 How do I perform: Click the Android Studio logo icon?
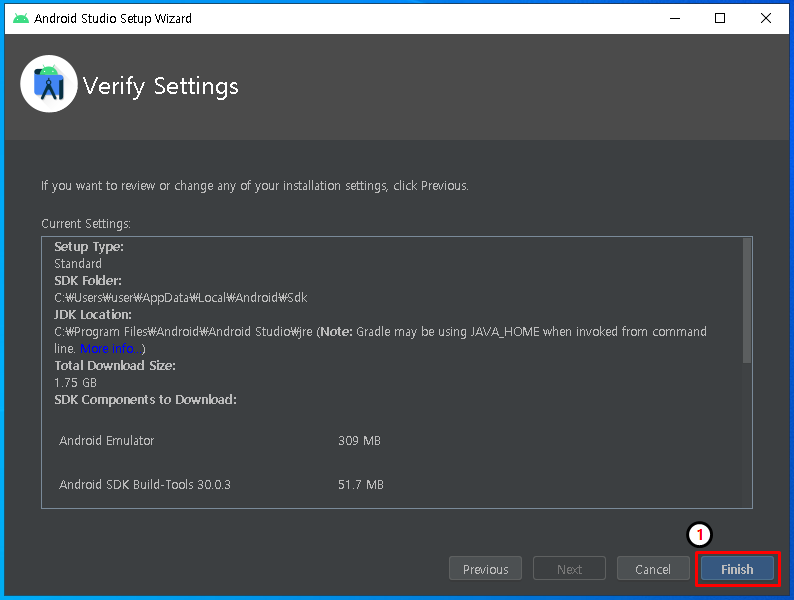pos(49,84)
